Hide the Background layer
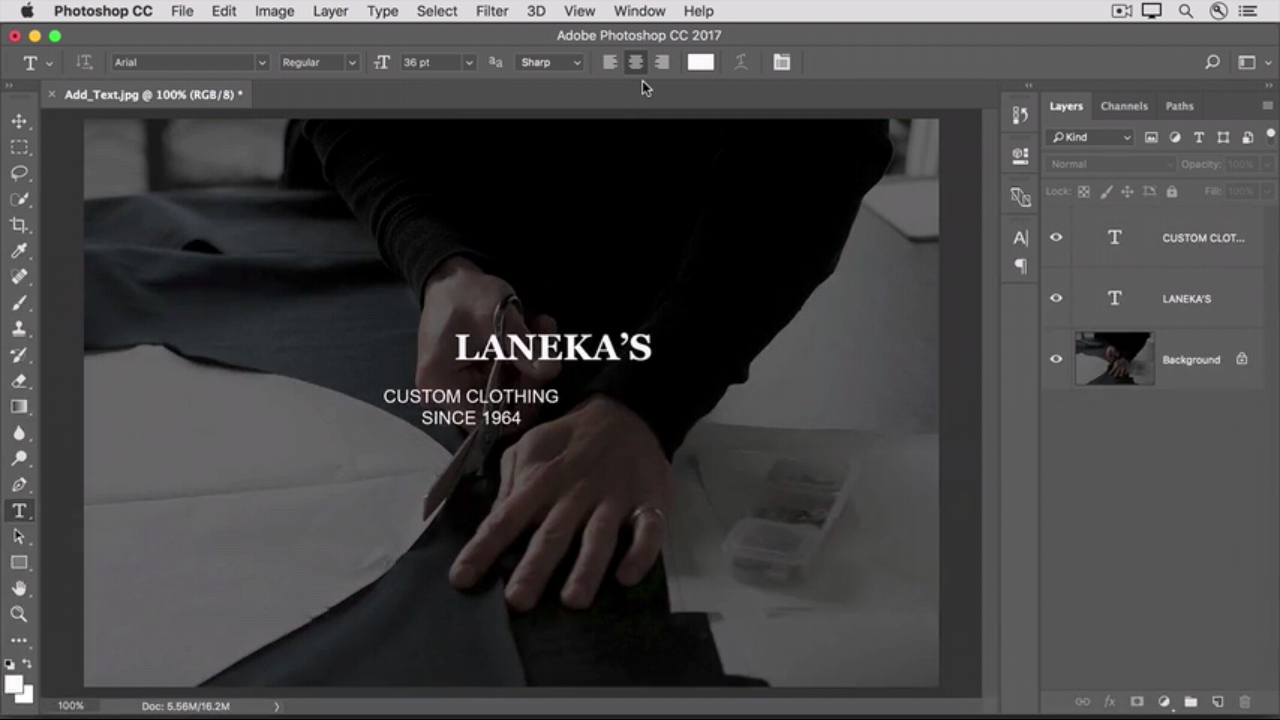 point(1056,359)
